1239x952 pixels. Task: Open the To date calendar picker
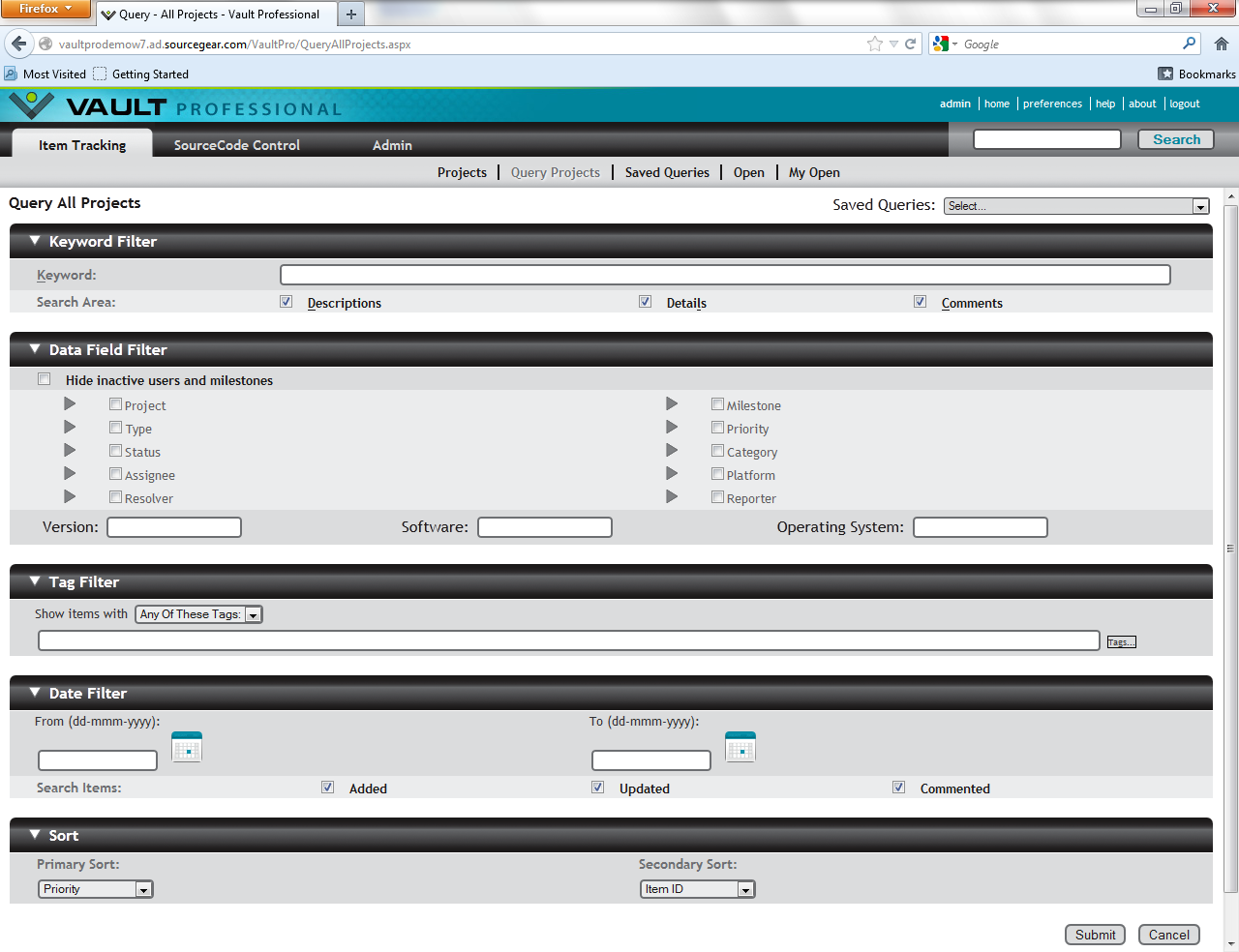[x=740, y=747]
